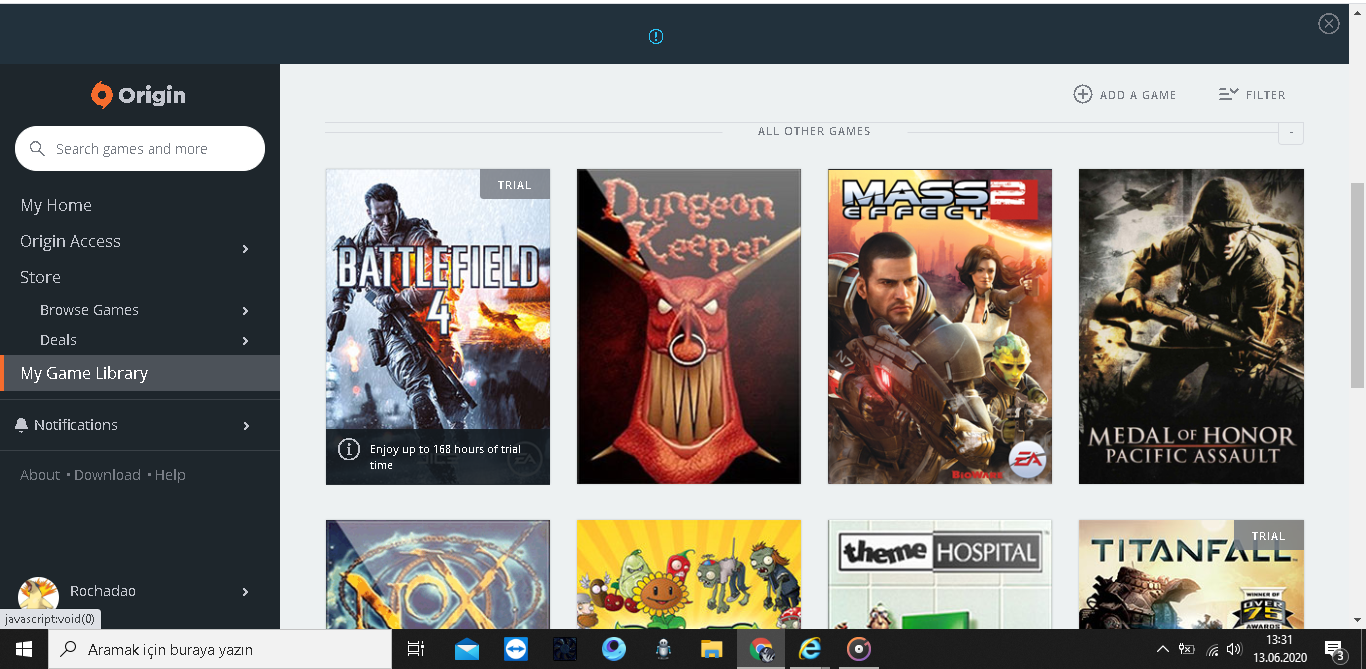Open the Help link

click(170, 475)
